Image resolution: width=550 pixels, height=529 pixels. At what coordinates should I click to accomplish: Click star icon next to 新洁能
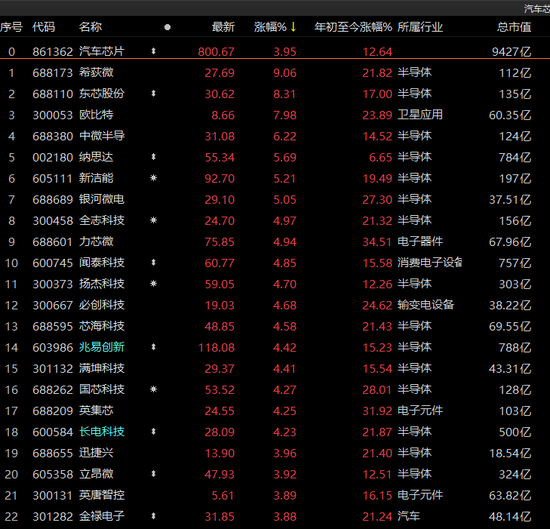(x=153, y=178)
